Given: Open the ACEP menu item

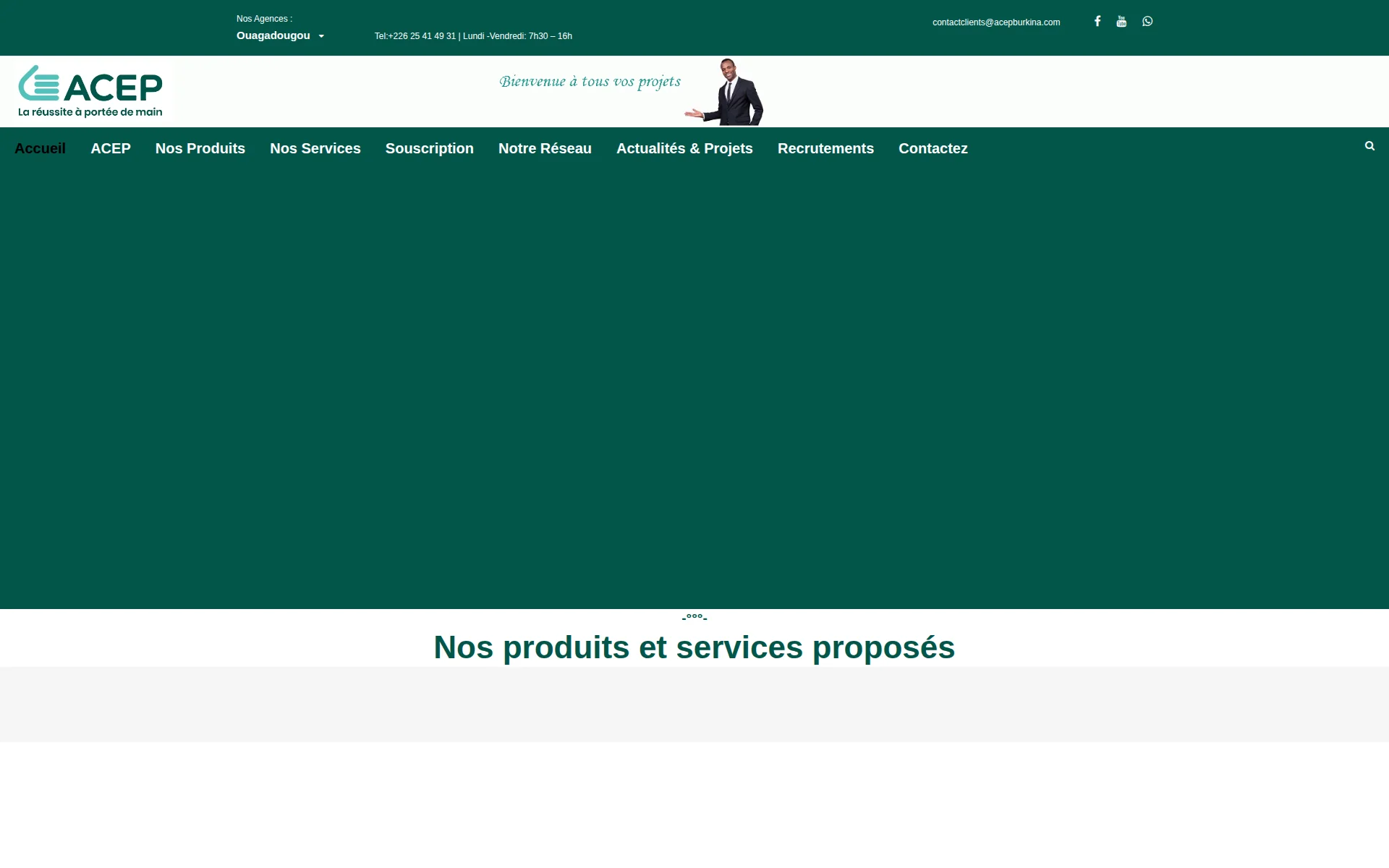Looking at the screenshot, I should tap(111, 148).
